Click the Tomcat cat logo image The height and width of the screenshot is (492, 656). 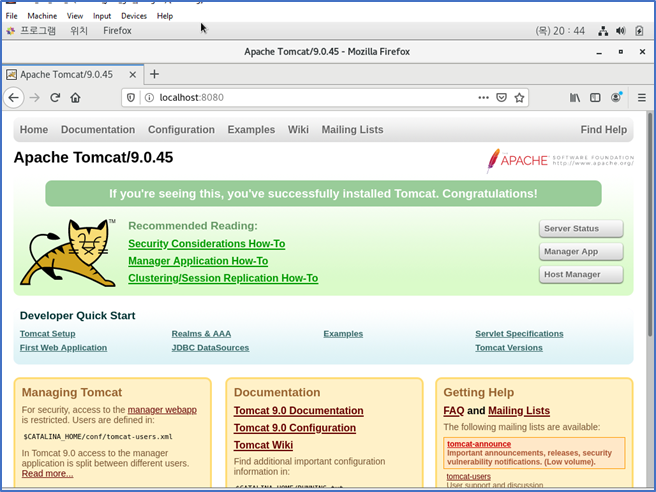pos(68,252)
